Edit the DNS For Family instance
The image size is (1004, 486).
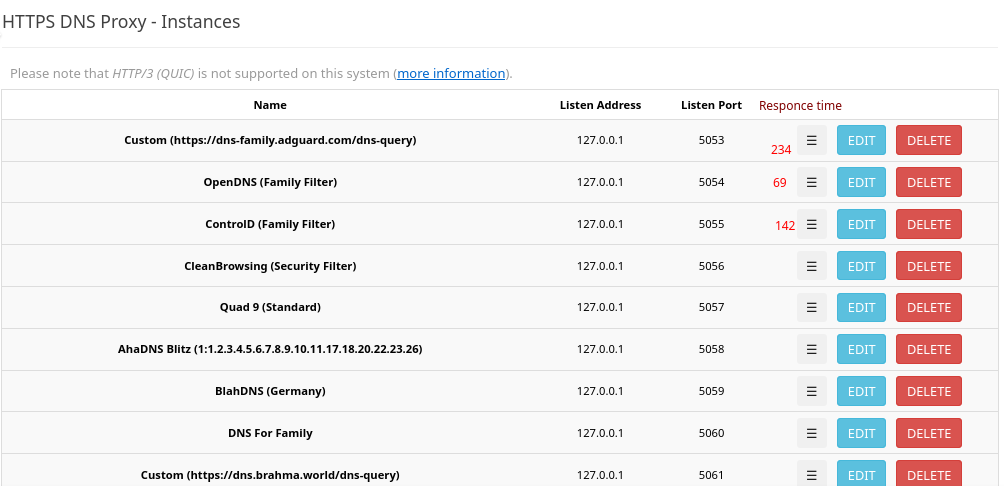coord(861,433)
